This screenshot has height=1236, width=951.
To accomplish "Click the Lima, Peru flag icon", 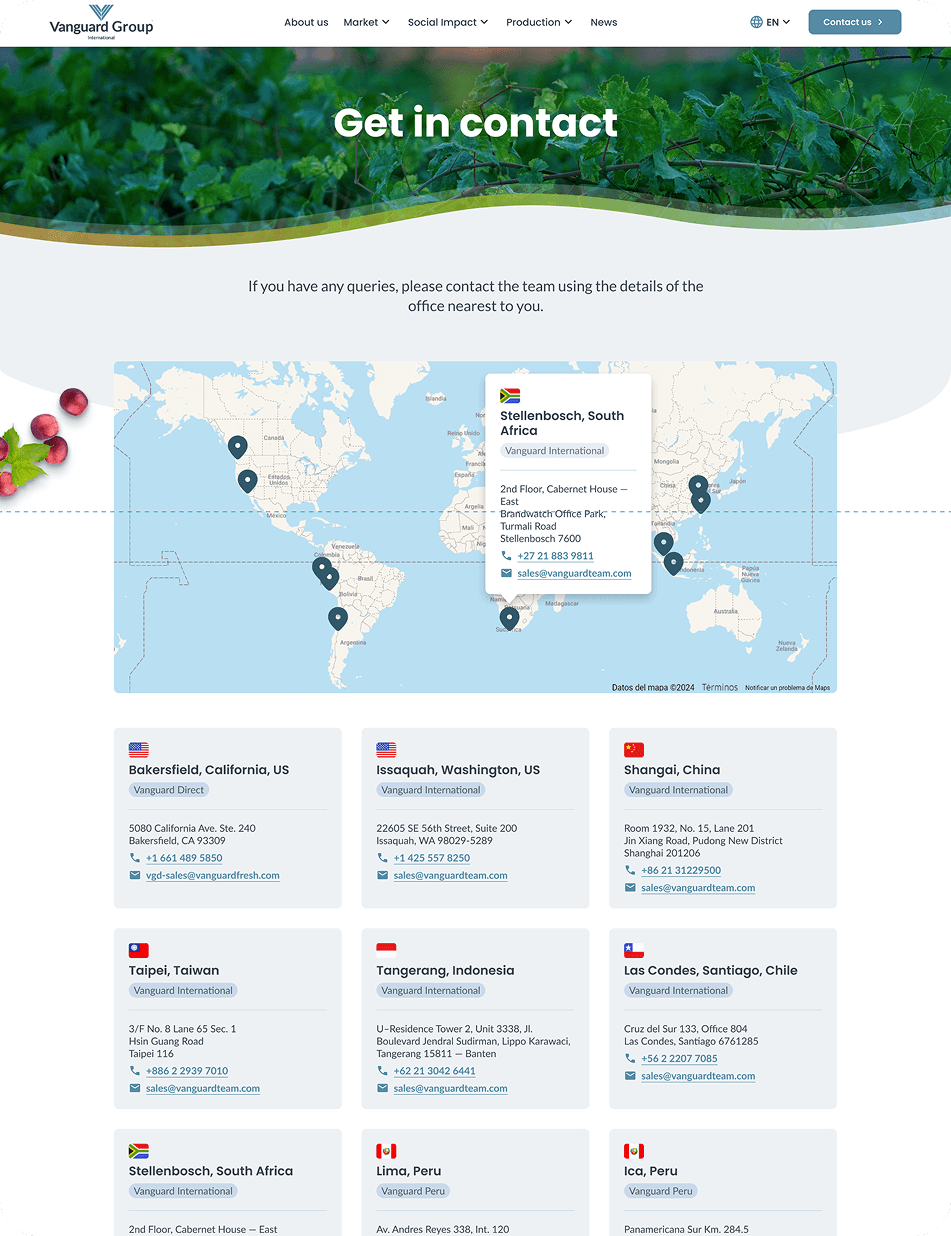I will (386, 1151).
